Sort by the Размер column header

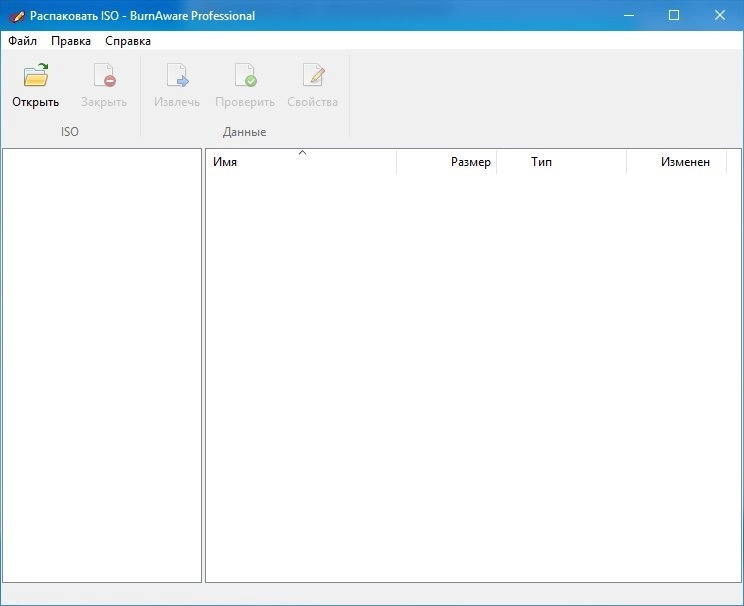(446, 162)
